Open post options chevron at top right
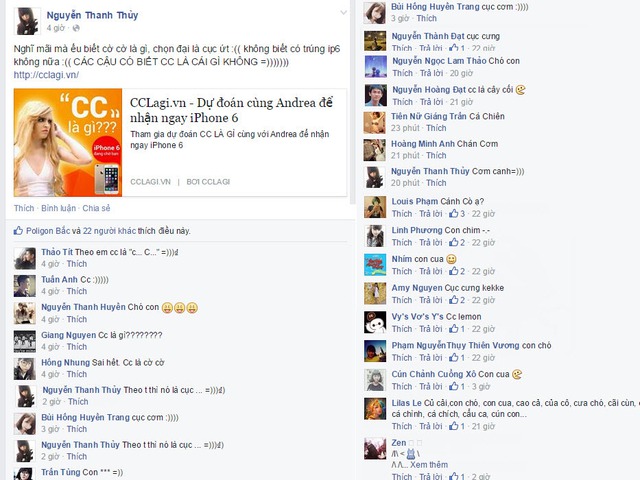Viewport: 640px width, 480px height. [344, 13]
